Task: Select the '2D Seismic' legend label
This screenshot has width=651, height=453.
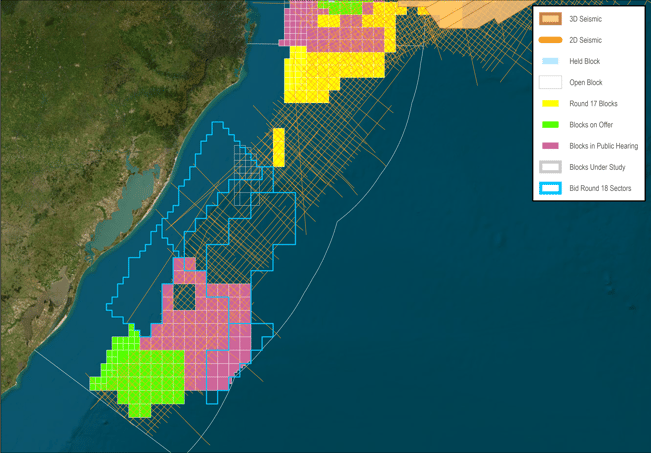Action: (x=585, y=40)
